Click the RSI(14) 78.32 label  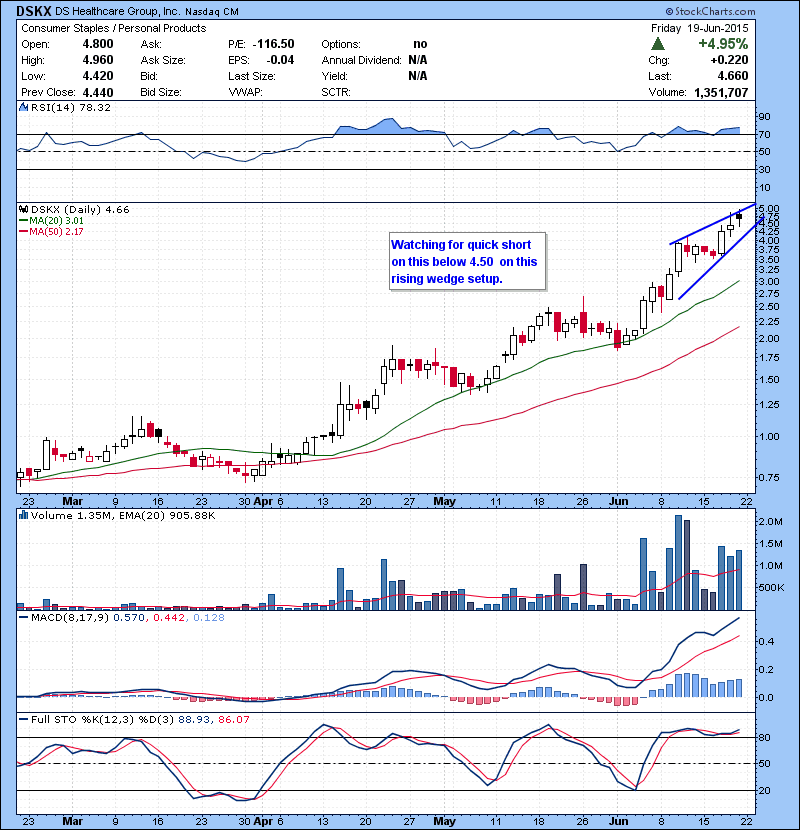pyautogui.click(x=71, y=107)
